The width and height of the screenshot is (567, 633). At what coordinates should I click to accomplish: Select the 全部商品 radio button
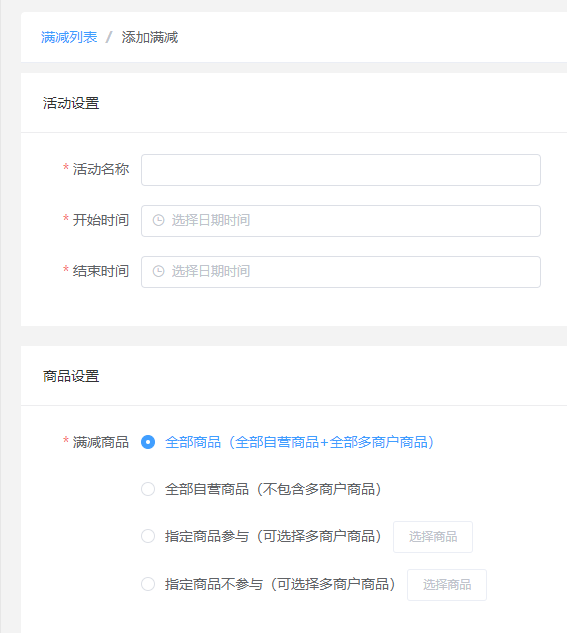[148, 442]
